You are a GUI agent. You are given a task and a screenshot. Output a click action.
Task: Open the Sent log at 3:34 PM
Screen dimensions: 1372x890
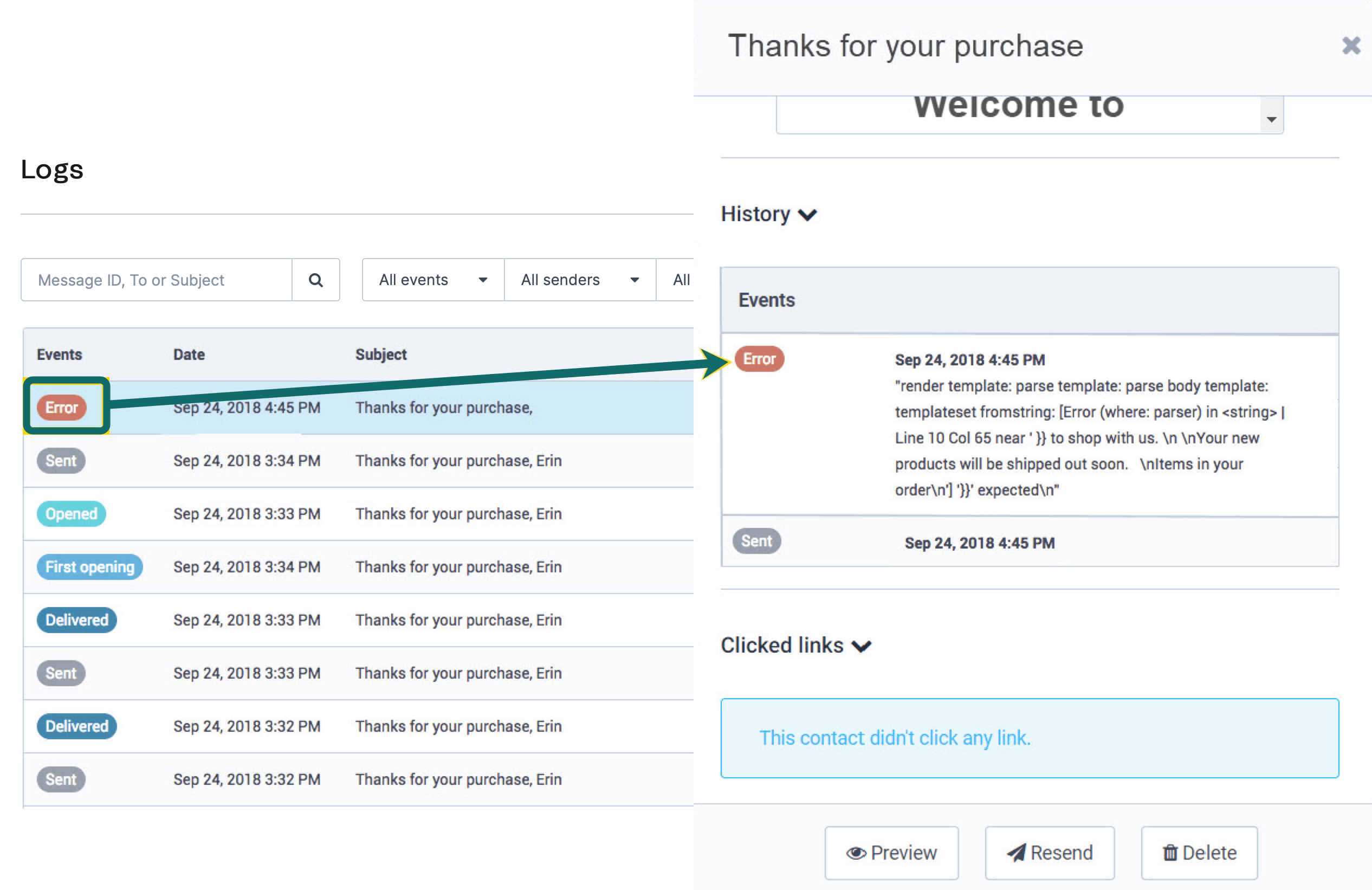coord(358,460)
